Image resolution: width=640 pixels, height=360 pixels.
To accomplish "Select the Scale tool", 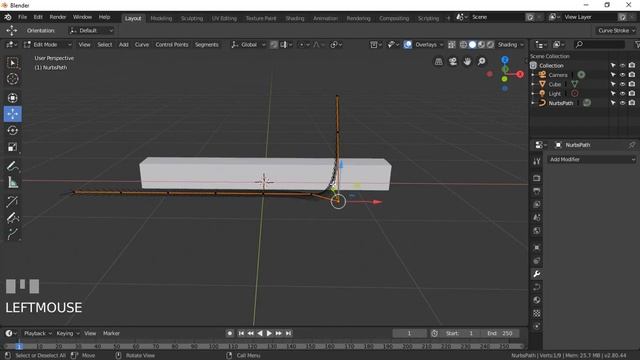I will tap(13, 147).
